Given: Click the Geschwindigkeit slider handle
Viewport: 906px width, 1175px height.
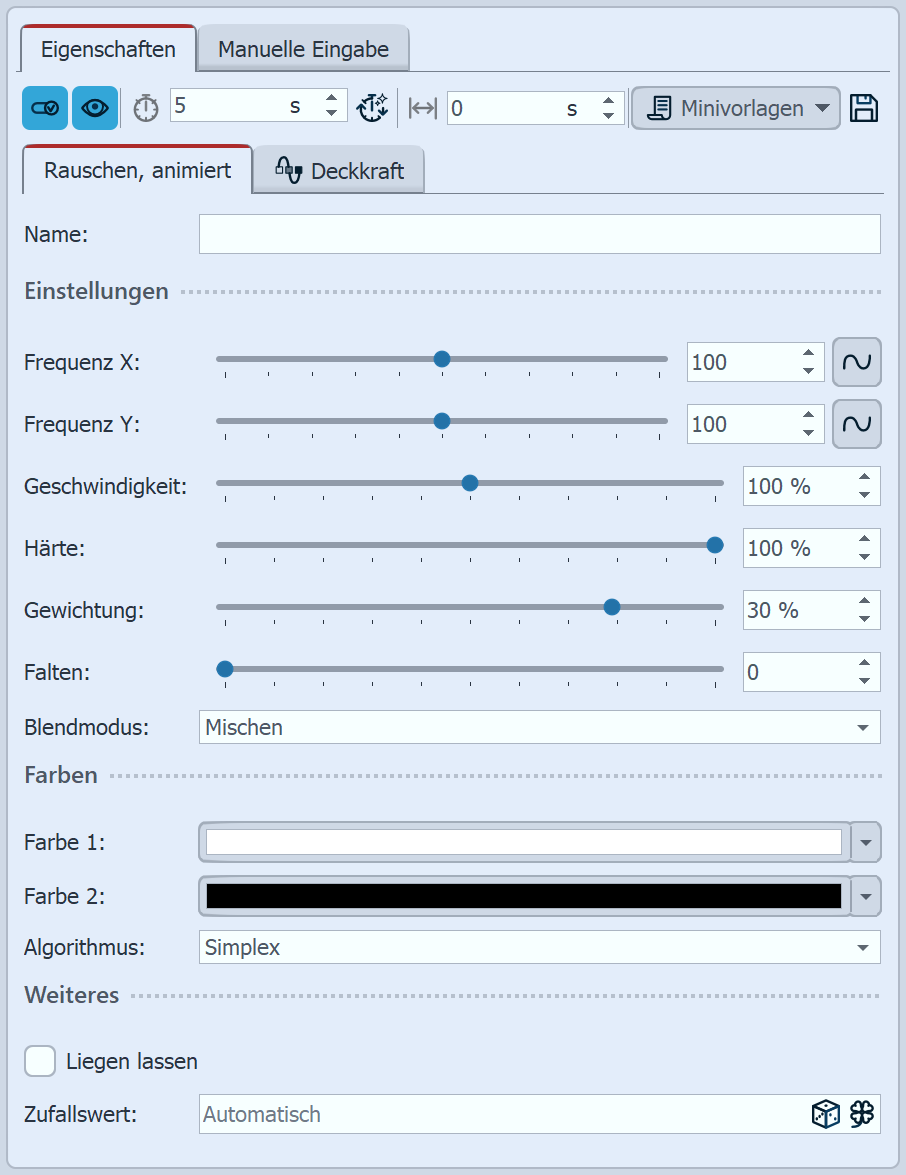Looking at the screenshot, I should coord(470,483).
